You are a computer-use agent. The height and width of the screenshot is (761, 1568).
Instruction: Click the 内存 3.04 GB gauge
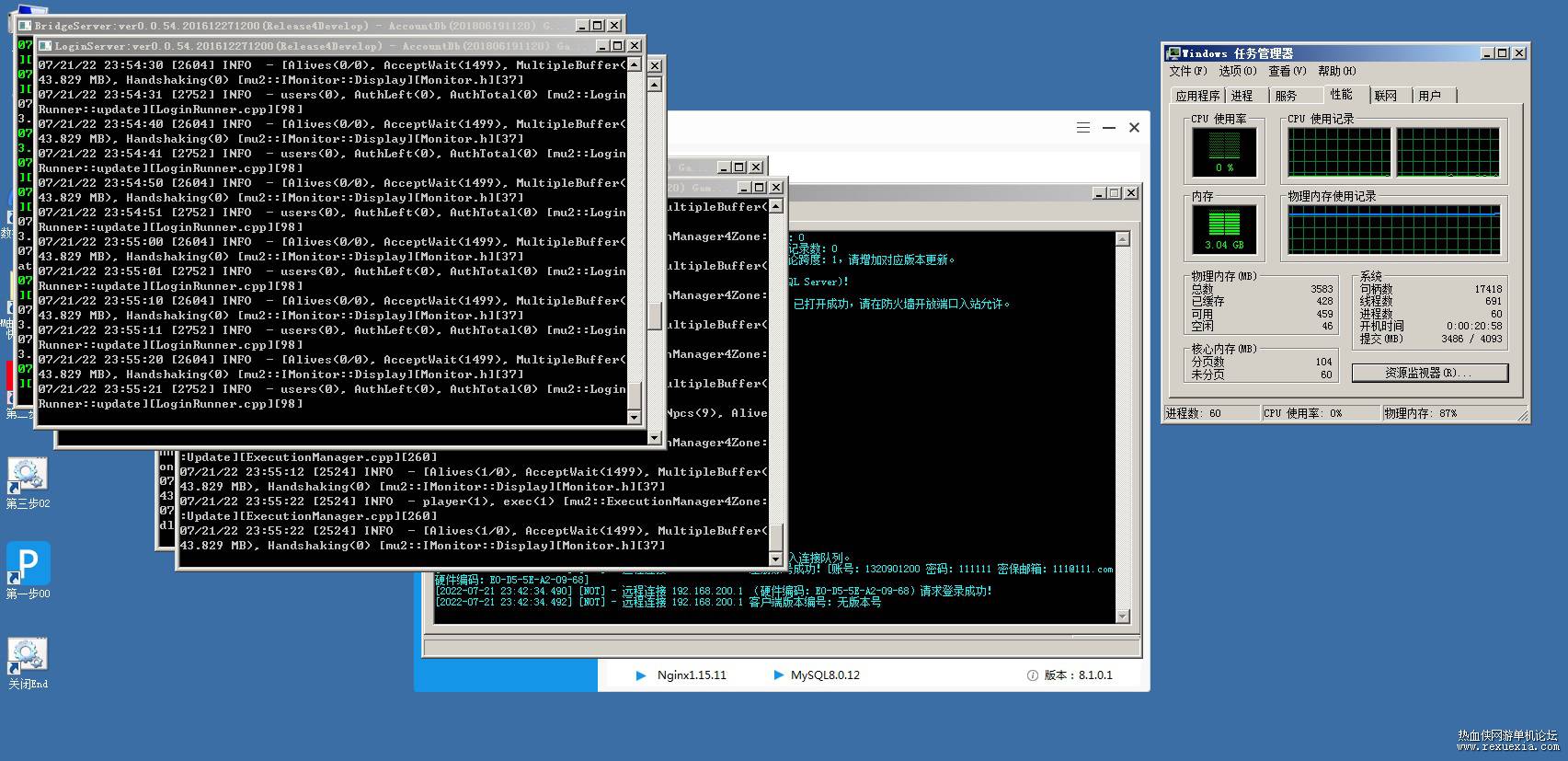[x=1224, y=229]
